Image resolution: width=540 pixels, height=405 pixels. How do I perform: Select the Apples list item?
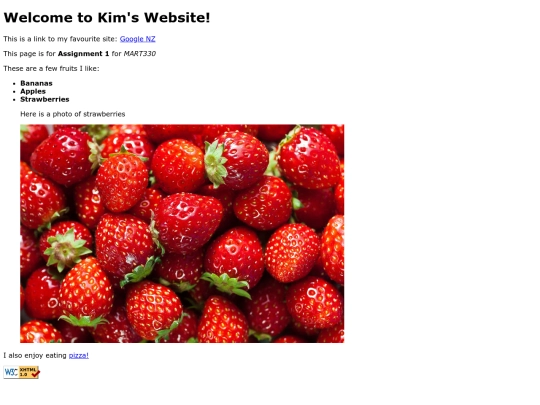[x=33, y=91]
